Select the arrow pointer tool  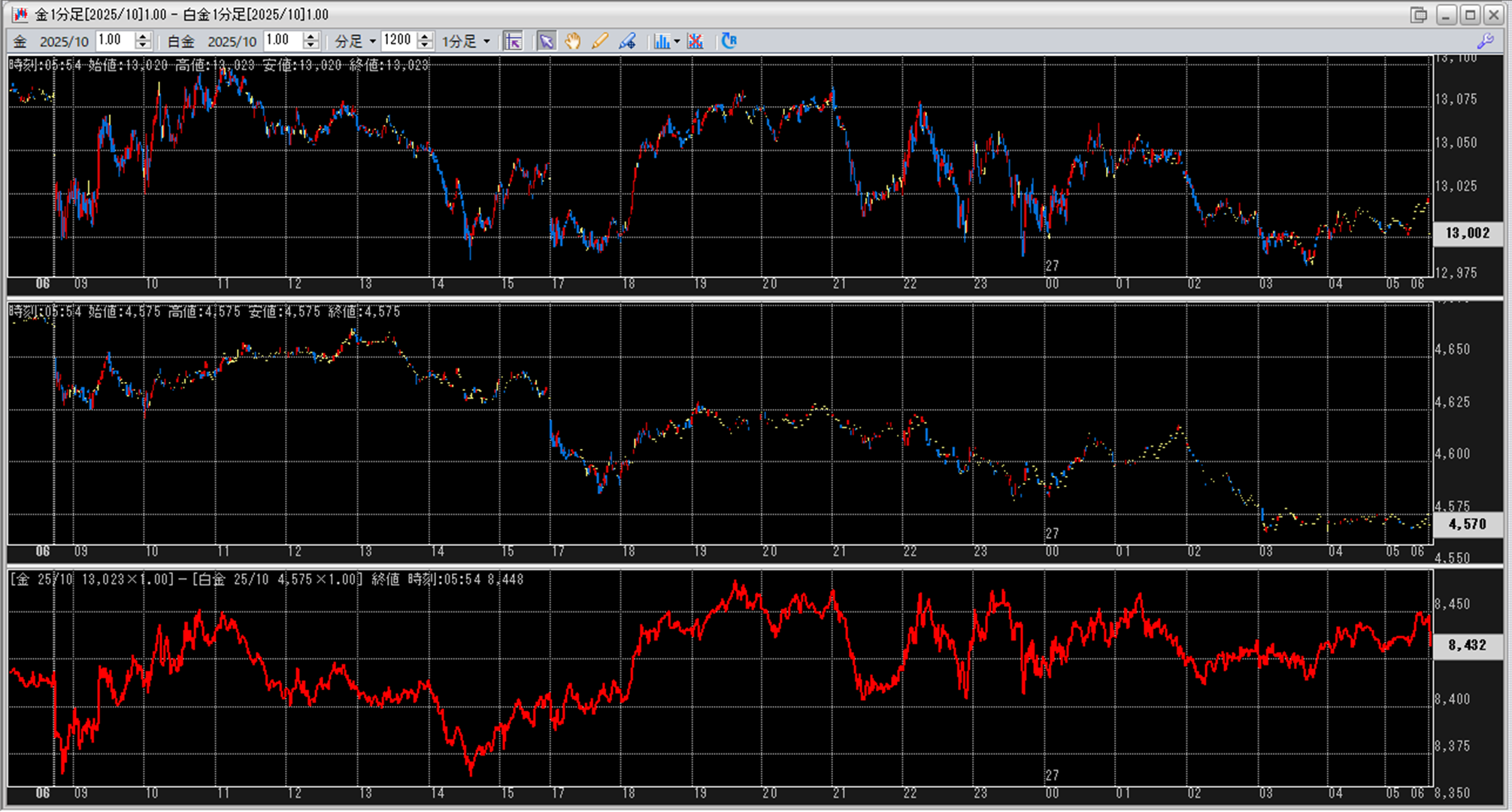point(546,41)
